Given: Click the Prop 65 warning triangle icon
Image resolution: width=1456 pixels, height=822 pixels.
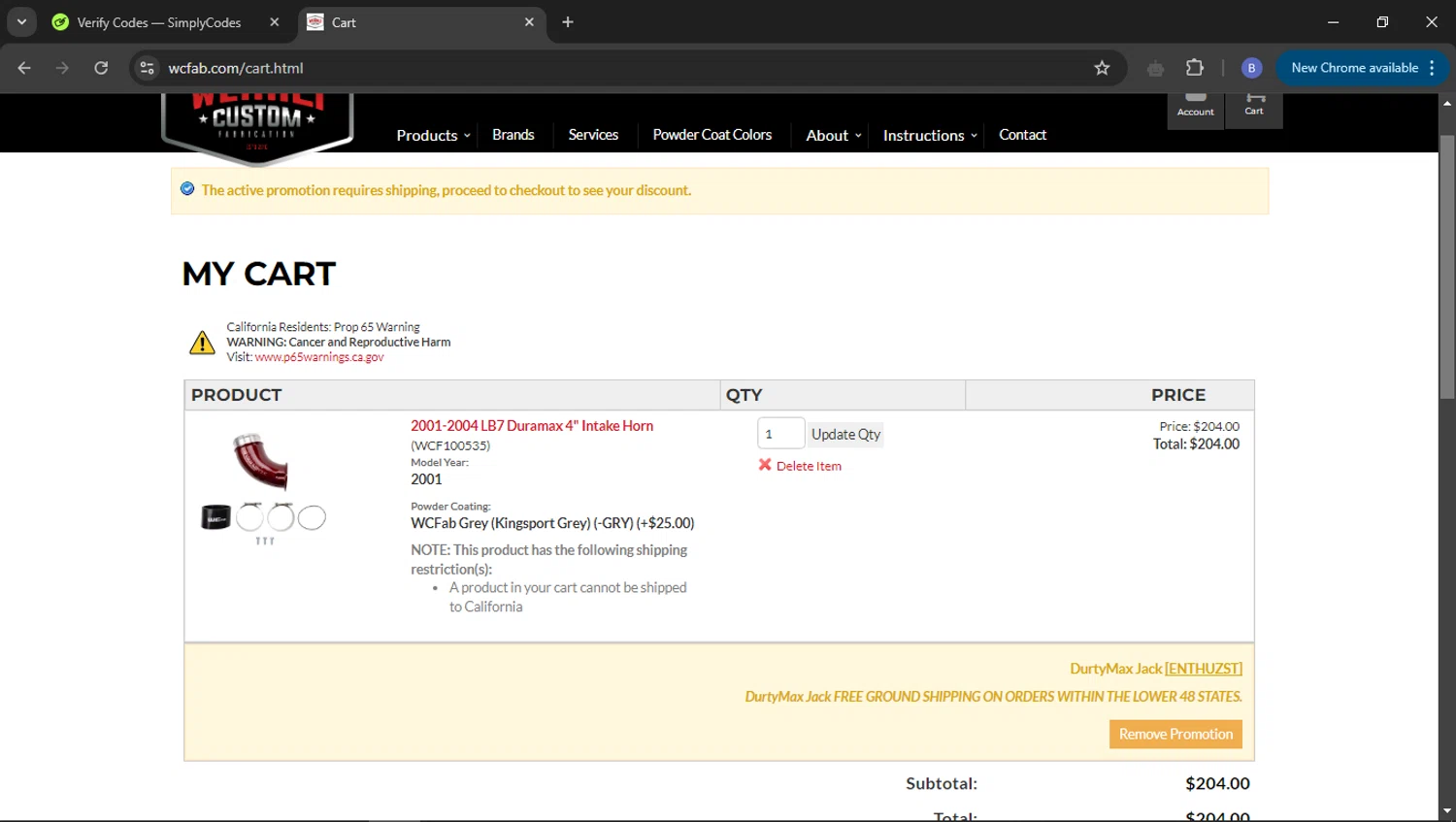Looking at the screenshot, I should pos(202,343).
